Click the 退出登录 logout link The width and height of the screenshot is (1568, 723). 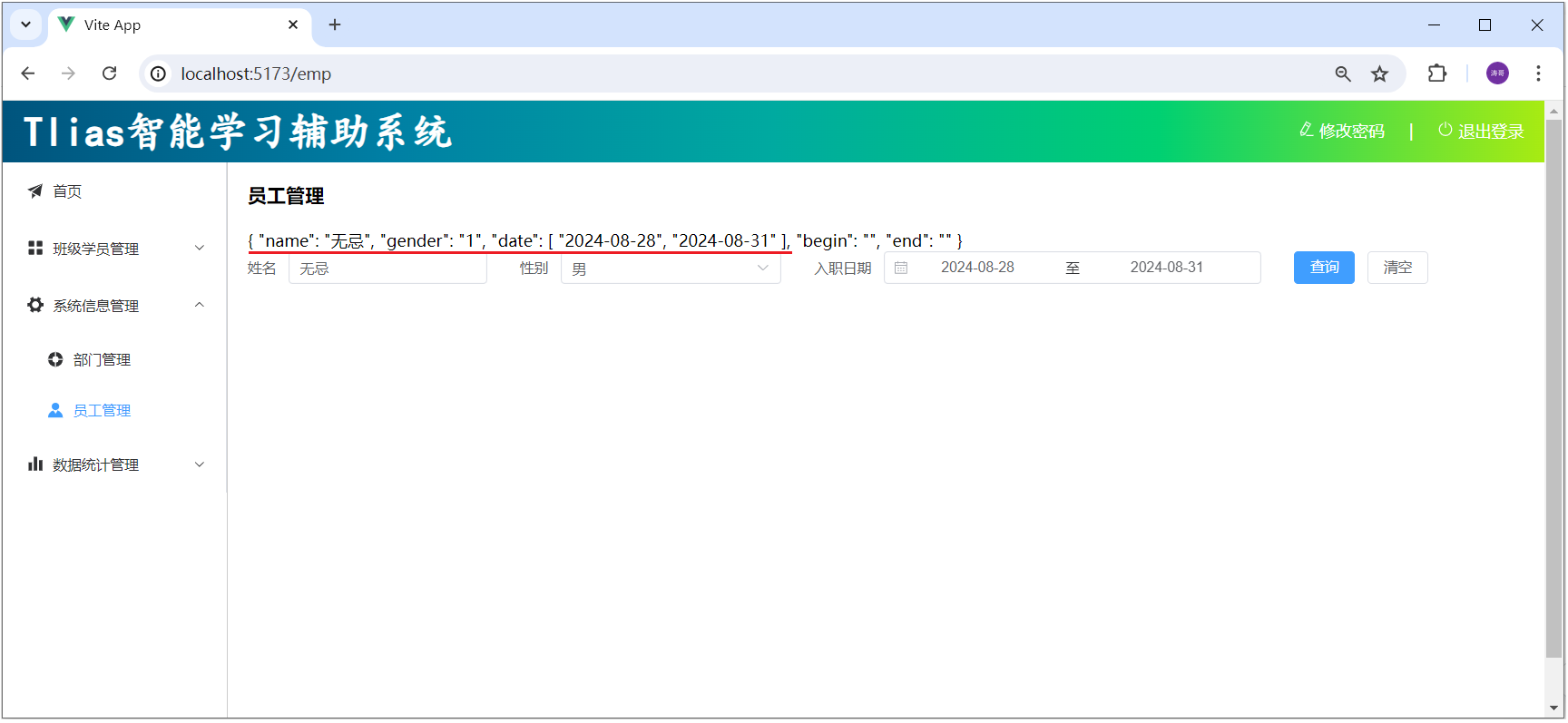coord(1481,132)
